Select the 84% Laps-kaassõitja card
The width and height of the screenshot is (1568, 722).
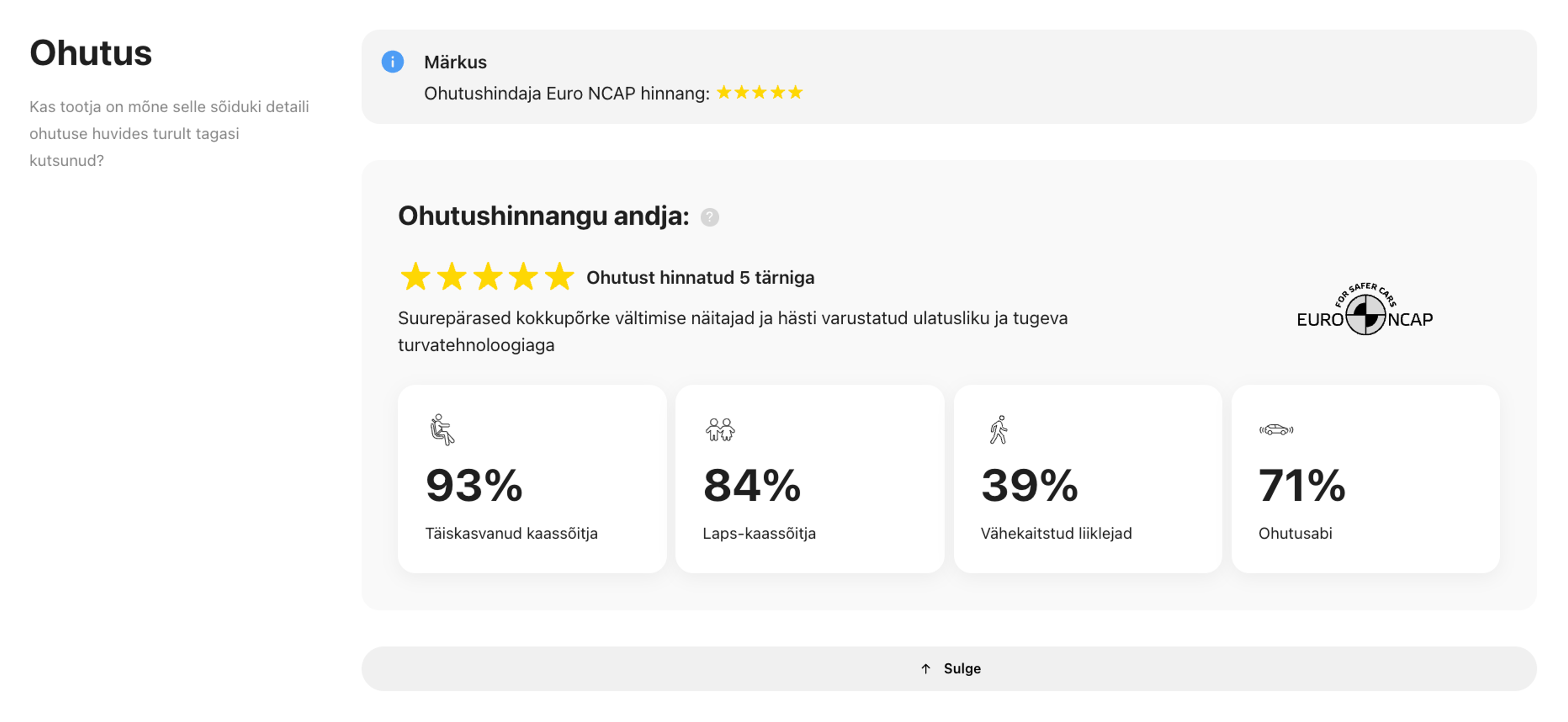(x=810, y=479)
